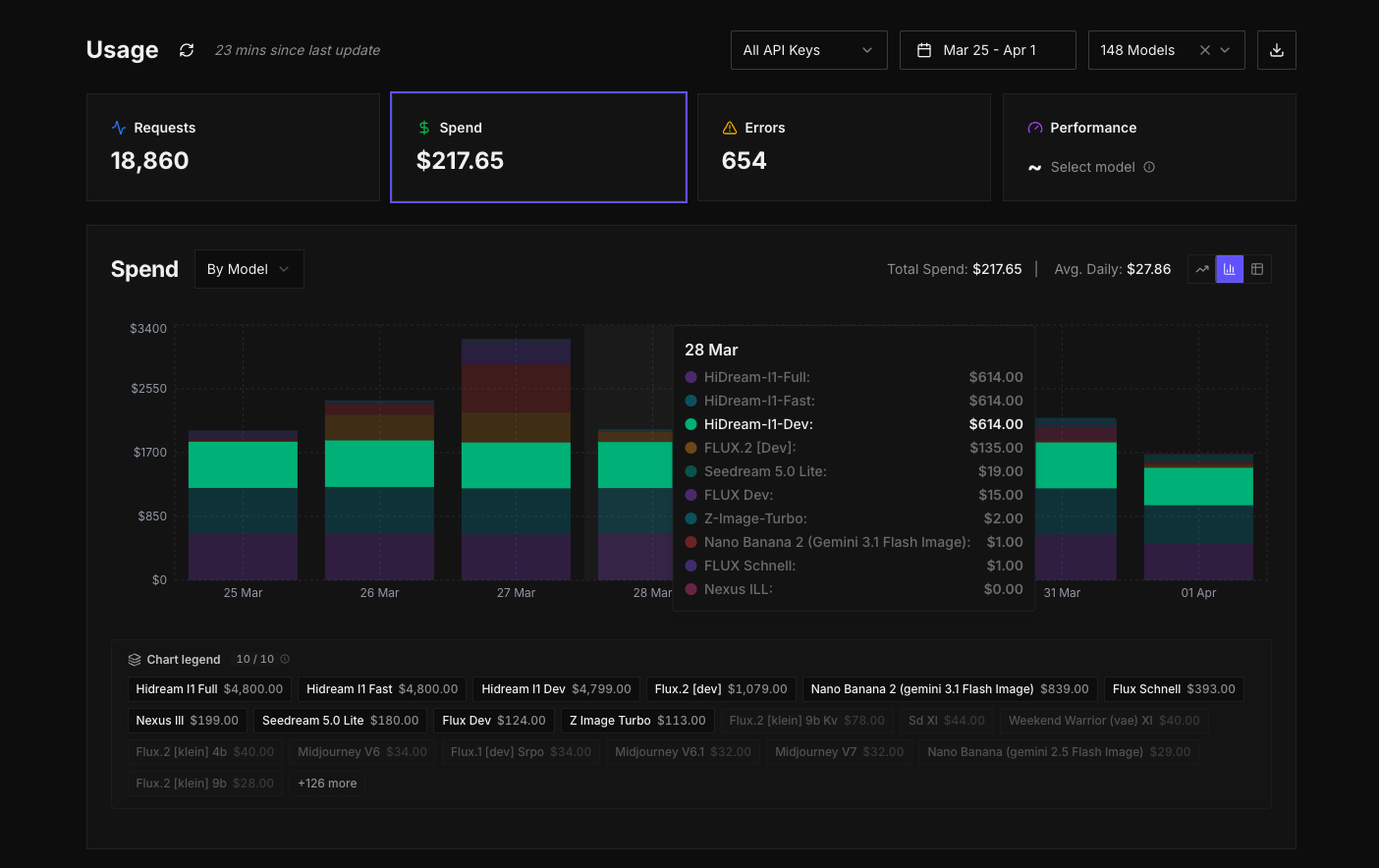Screen dimensions: 1379x868
Task: Open the calendar date range picker
Action: pyautogui.click(x=987, y=50)
